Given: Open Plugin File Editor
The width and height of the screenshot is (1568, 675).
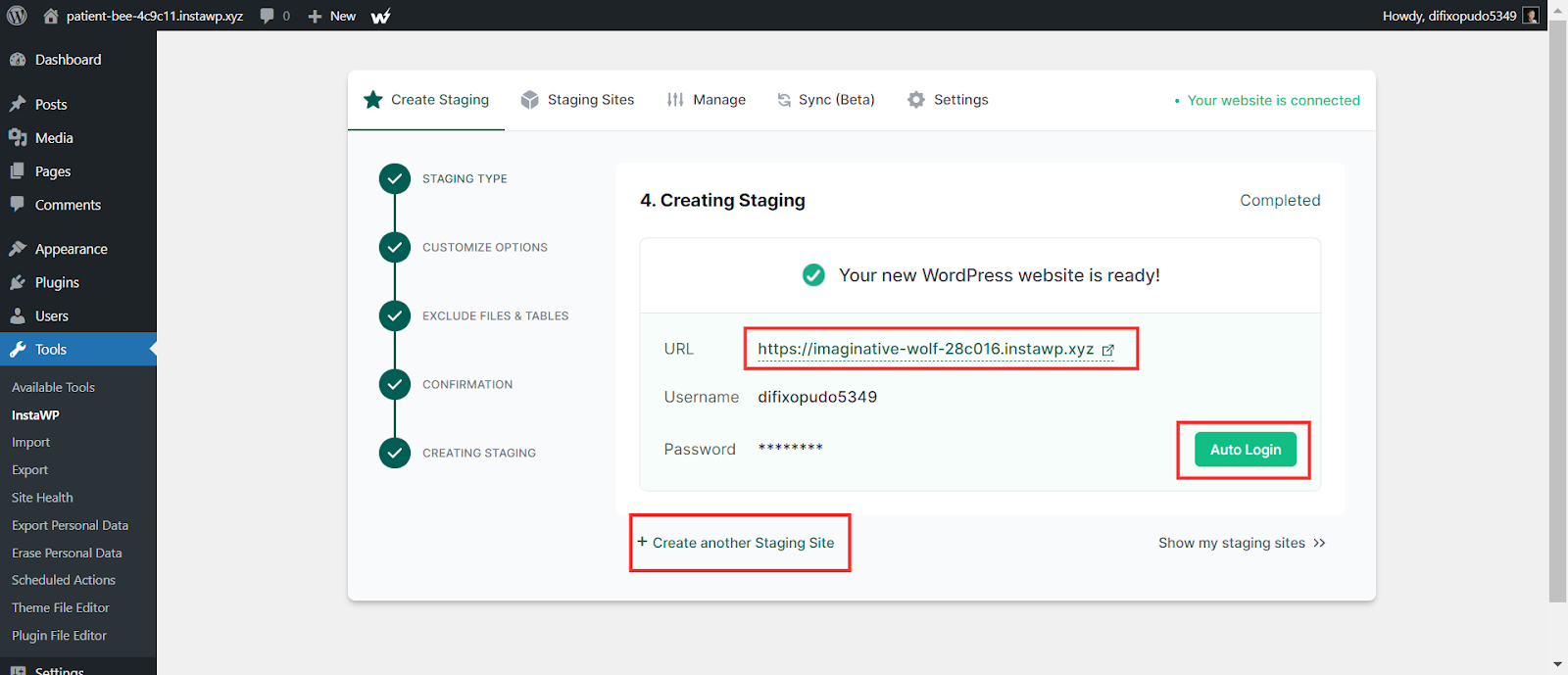Looking at the screenshot, I should pyautogui.click(x=59, y=635).
